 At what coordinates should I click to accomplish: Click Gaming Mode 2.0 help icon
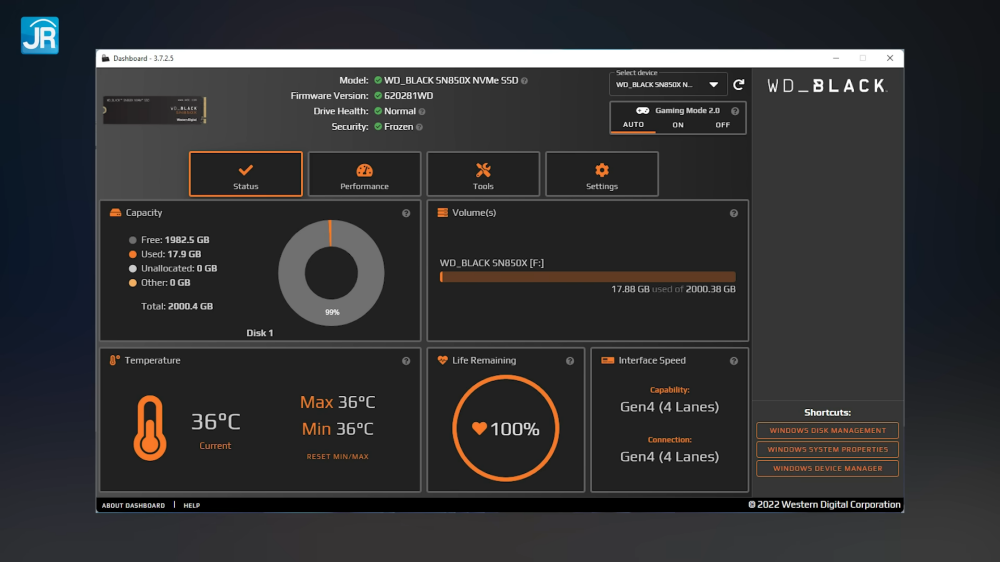tap(735, 111)
